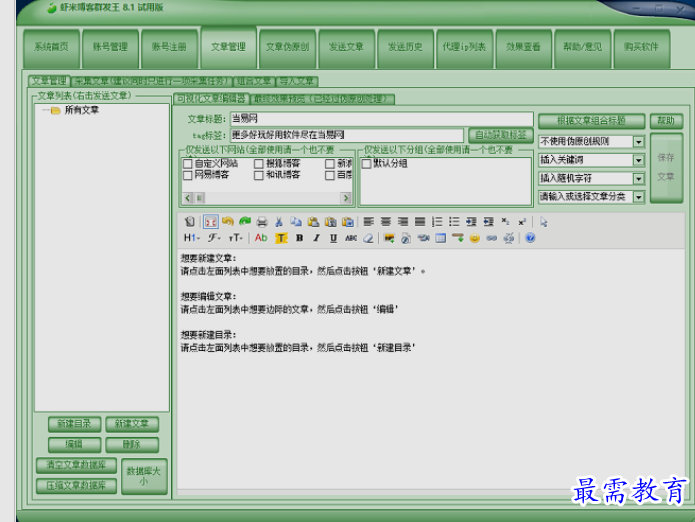The height and width of the screenshot is (522, 695).
Task: Check the 默认分组 checkbox
Action: [367, 164]
